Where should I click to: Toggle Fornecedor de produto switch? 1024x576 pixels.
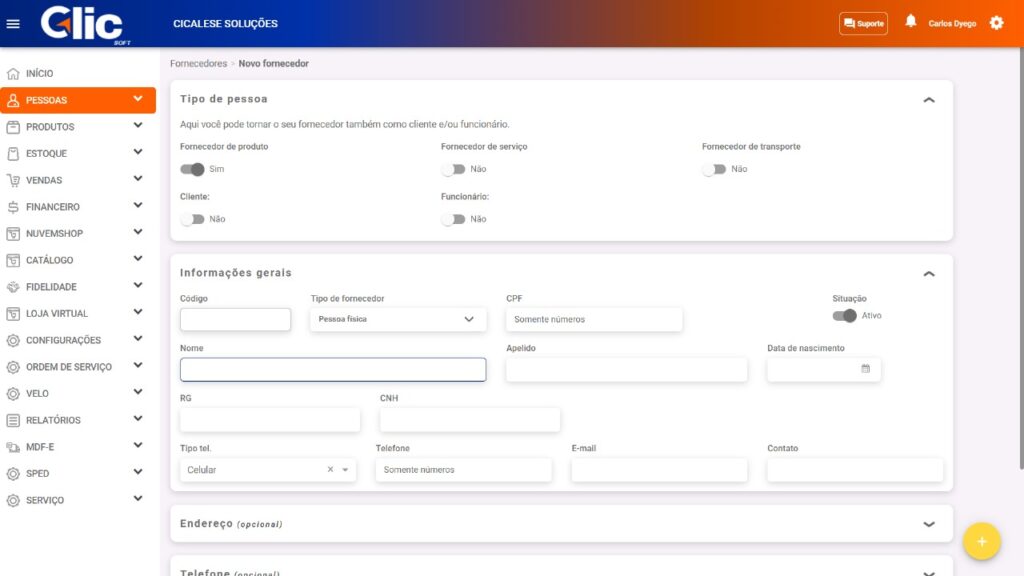click(x=192, y=169)
